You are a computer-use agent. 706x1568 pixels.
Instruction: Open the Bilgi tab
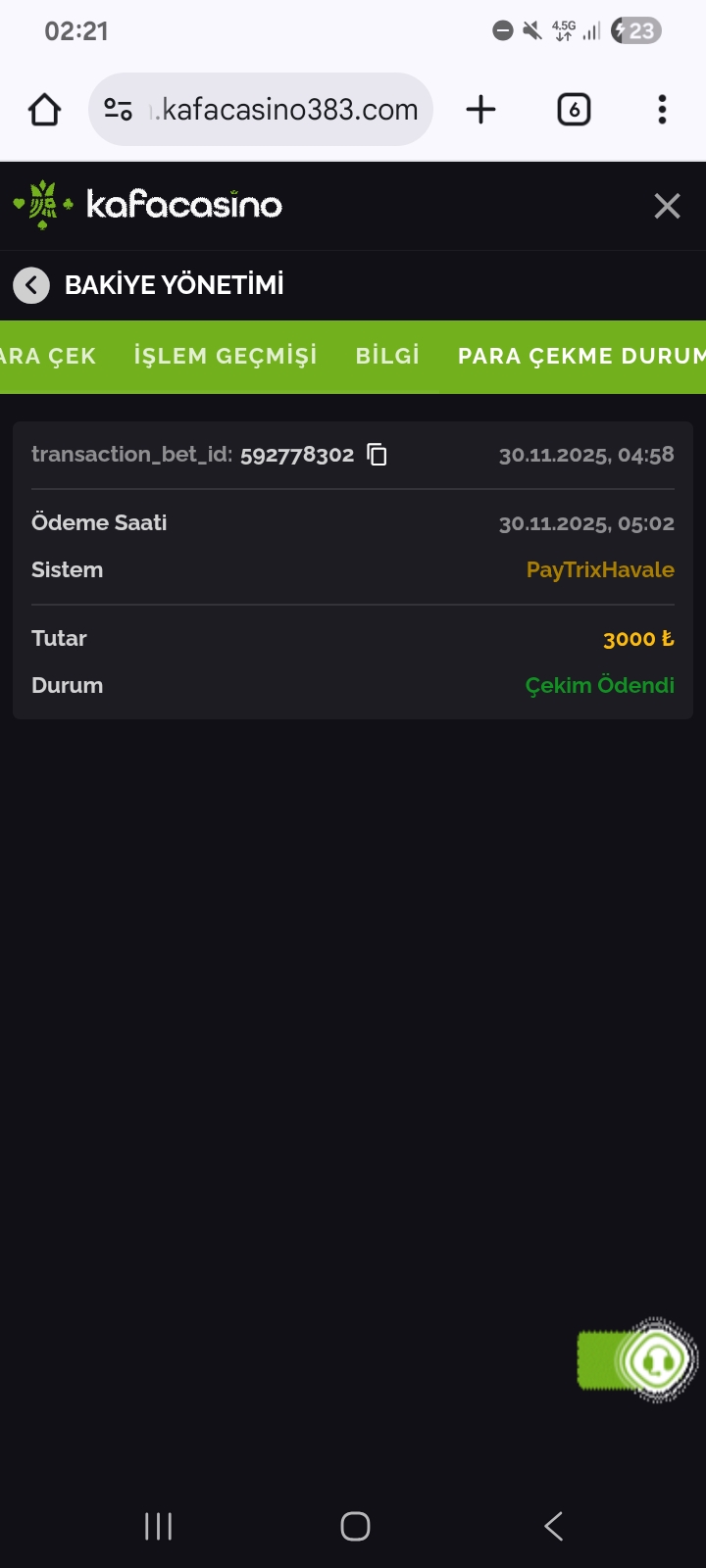(x=387, y=356)
